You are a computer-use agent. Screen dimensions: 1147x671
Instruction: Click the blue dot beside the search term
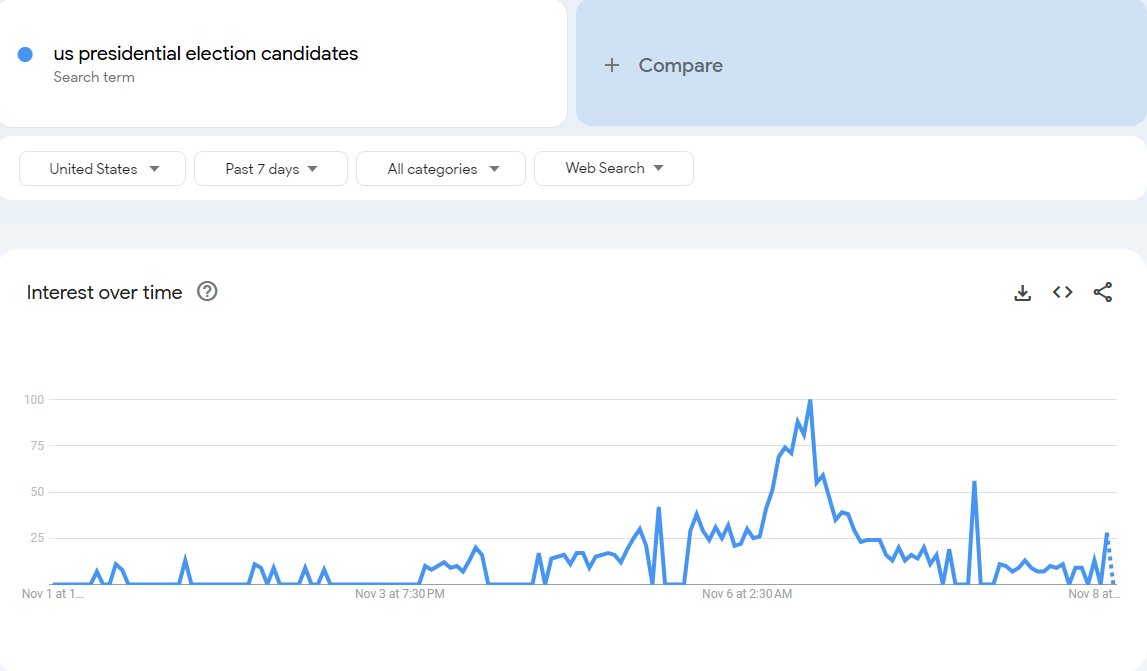pos(25,54)
